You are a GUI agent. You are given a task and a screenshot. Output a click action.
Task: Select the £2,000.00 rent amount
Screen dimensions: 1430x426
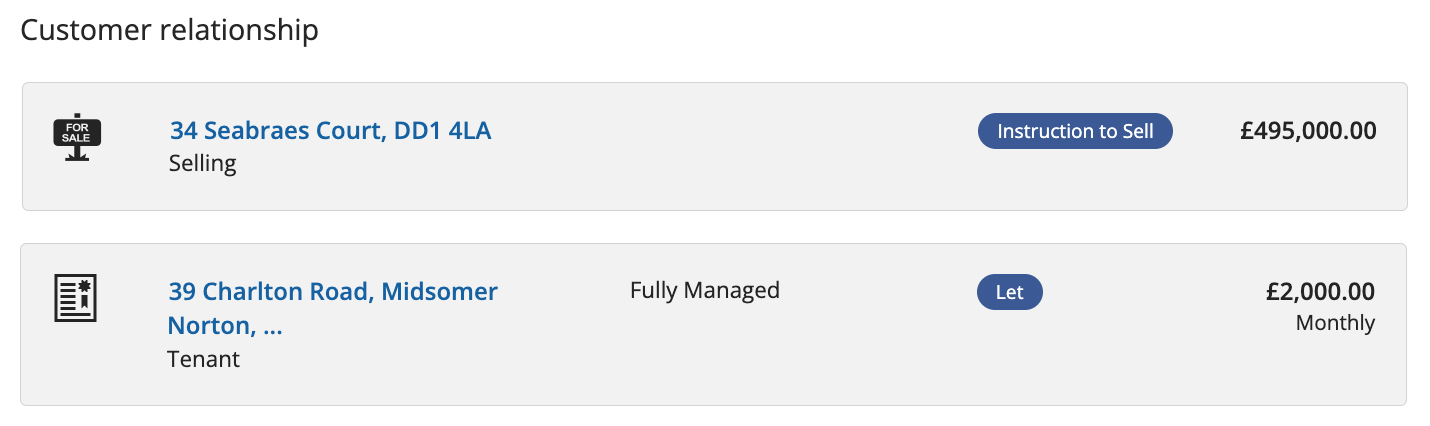1320,292
